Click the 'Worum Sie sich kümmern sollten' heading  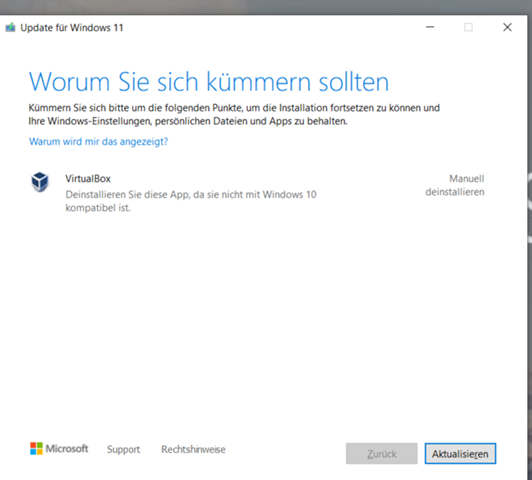(x=209, y=82)
